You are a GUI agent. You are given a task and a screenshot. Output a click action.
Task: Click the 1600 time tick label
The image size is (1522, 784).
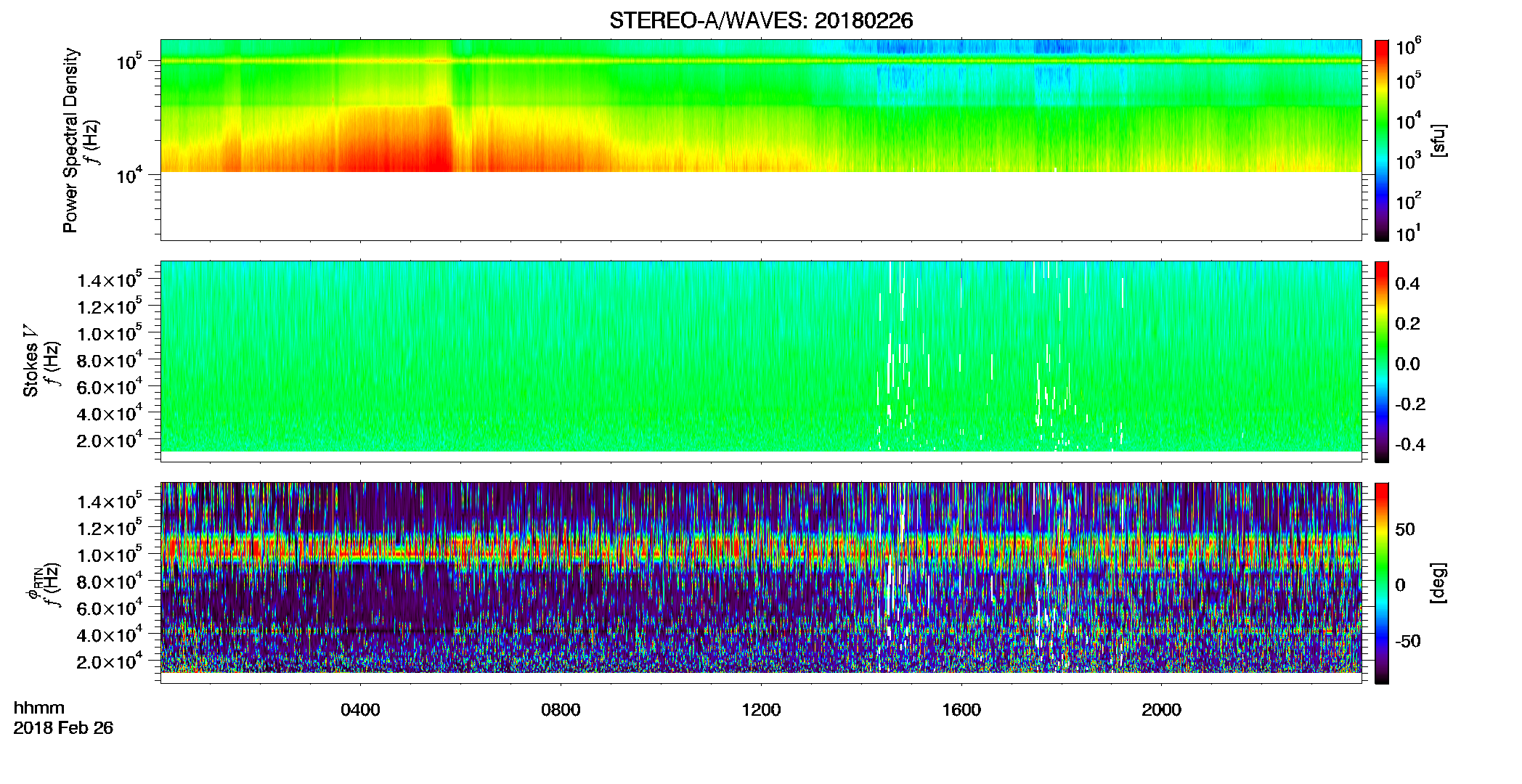point(961,710)
